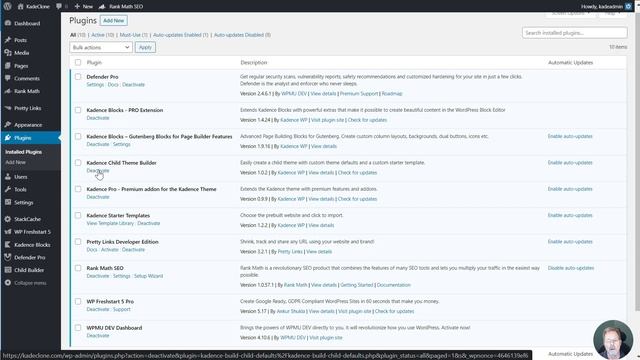Image resolution: width=640 pixels, height=360 pixels.
Task: Filter plugins by Must-Use
Action: (x=130, y=35)
